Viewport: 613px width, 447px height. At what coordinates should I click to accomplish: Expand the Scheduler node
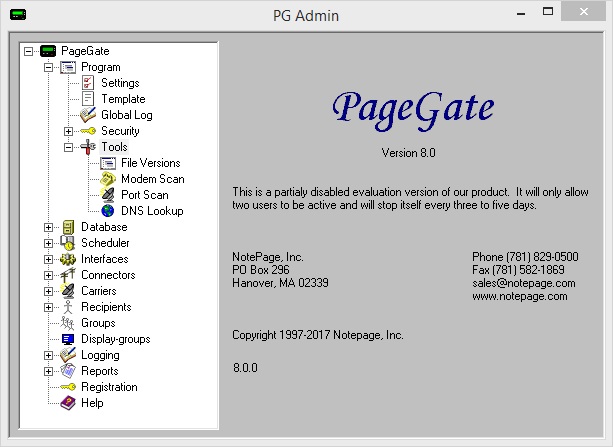(x=48, y=243)
